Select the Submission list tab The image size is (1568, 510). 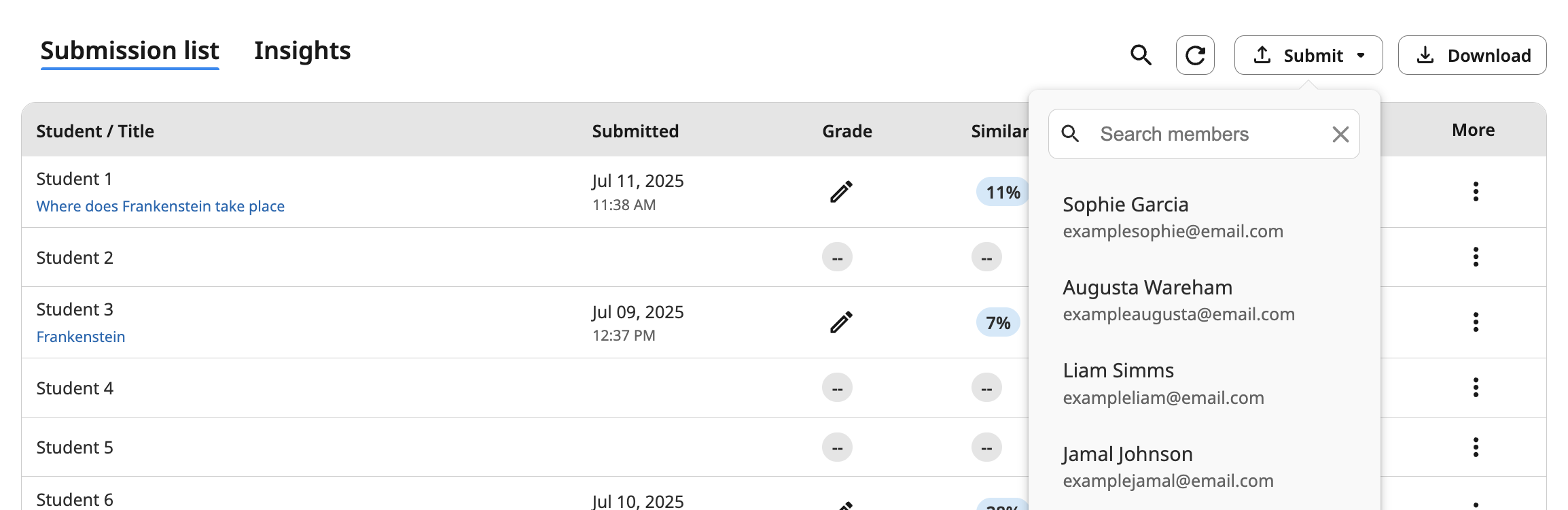click(129, 50)
